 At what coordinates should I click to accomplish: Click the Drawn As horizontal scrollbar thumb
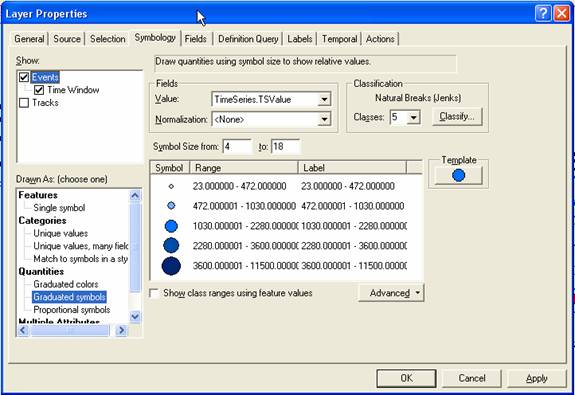pos(69,330)
